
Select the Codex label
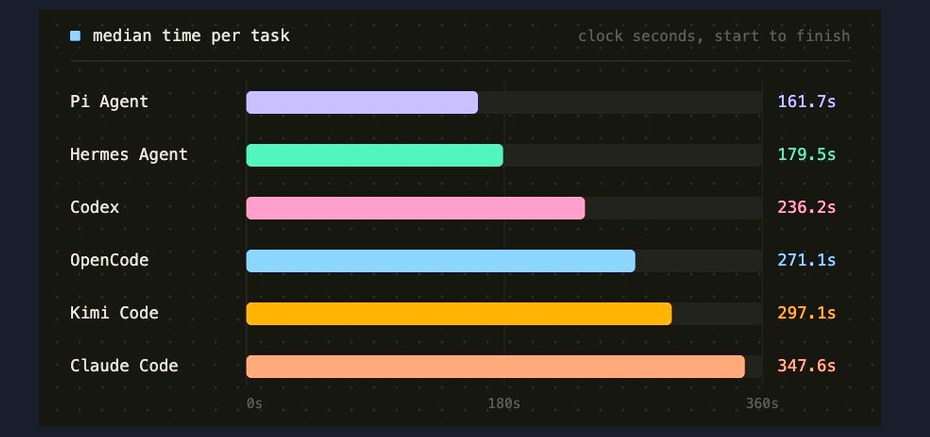[94, 208]
